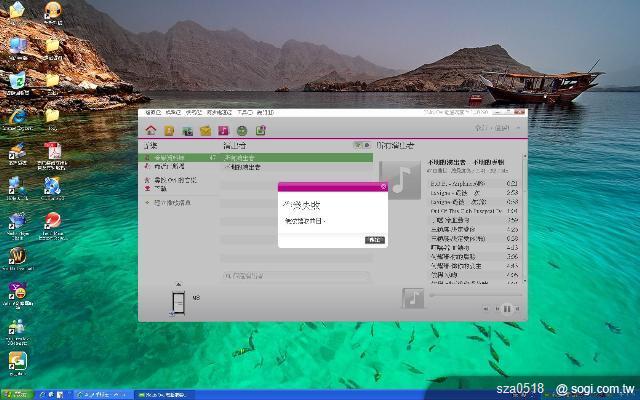The image size is (640, 400).
Task: Click the search field under artist list
Action: (x=296, y=276)
